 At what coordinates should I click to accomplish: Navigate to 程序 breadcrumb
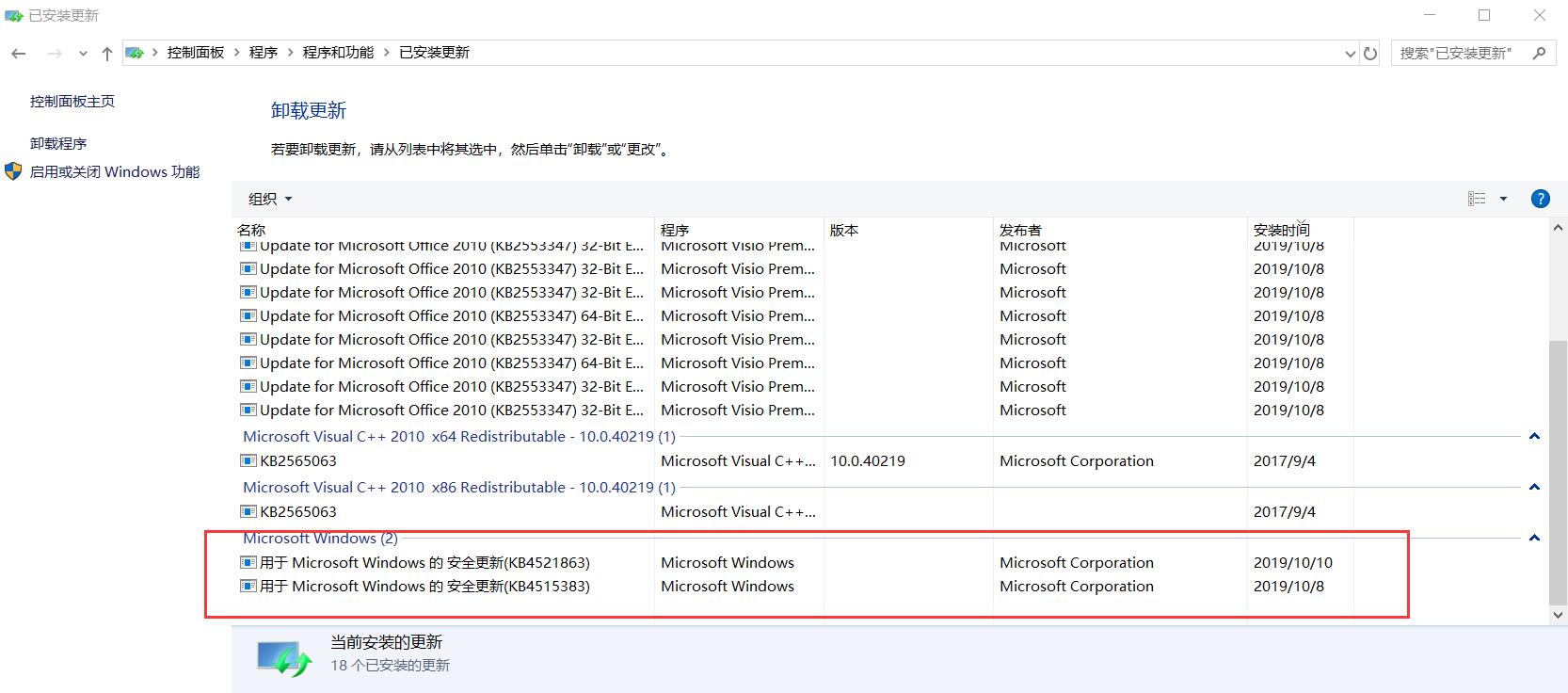264,53
